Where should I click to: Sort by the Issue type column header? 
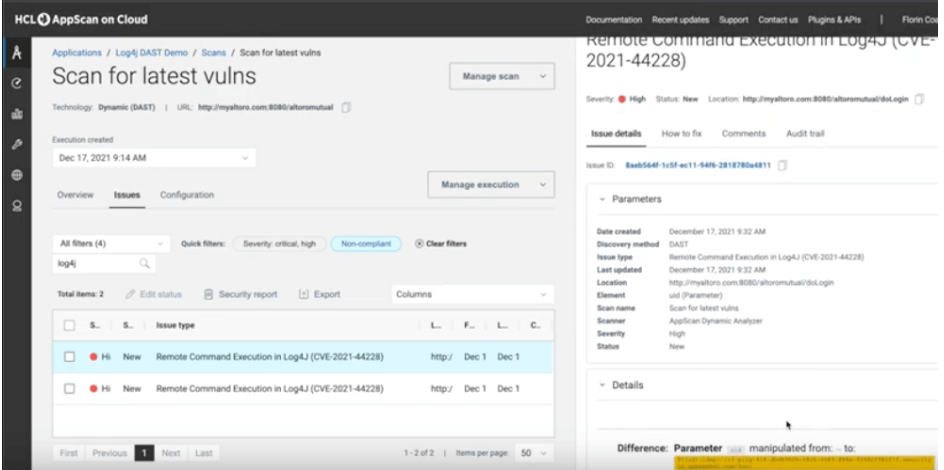coord(175,326)
